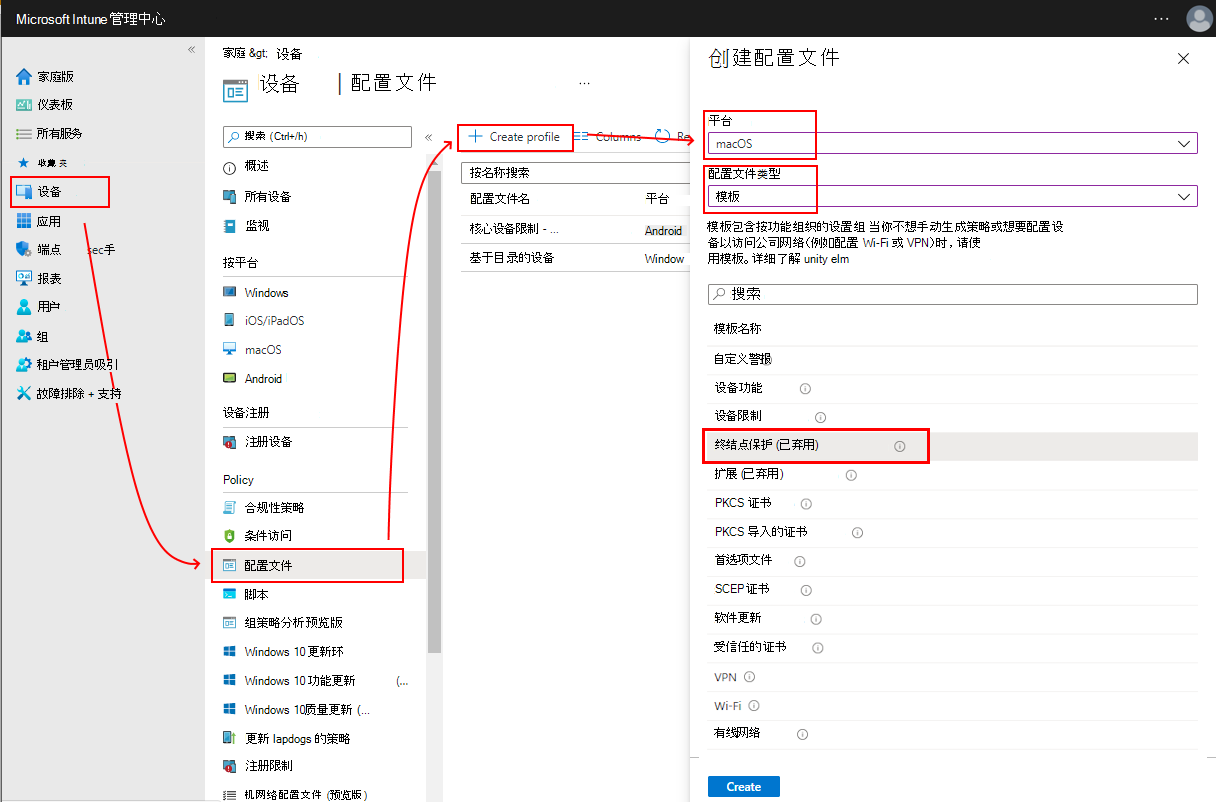1216x802 pixels.
Task: Open the 故障排除 + 支持 wrench icon
Action: point(24,394)
